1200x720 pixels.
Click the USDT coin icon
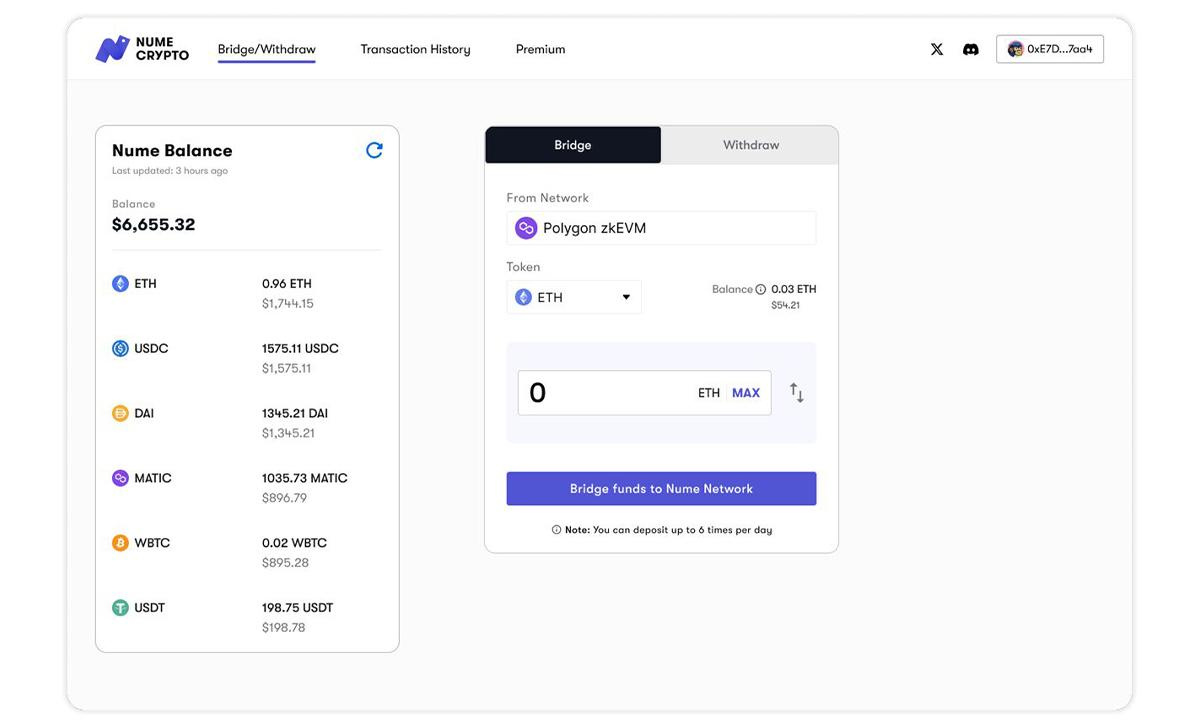click(120, 608)
